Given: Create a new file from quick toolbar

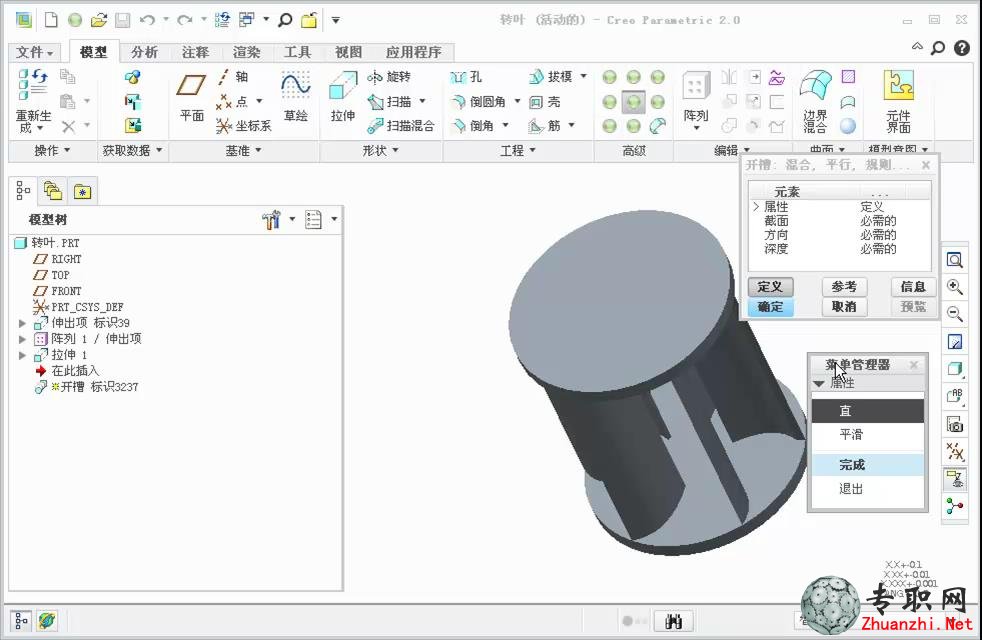Looking at the screenshot, I should (x=51, y=20).
